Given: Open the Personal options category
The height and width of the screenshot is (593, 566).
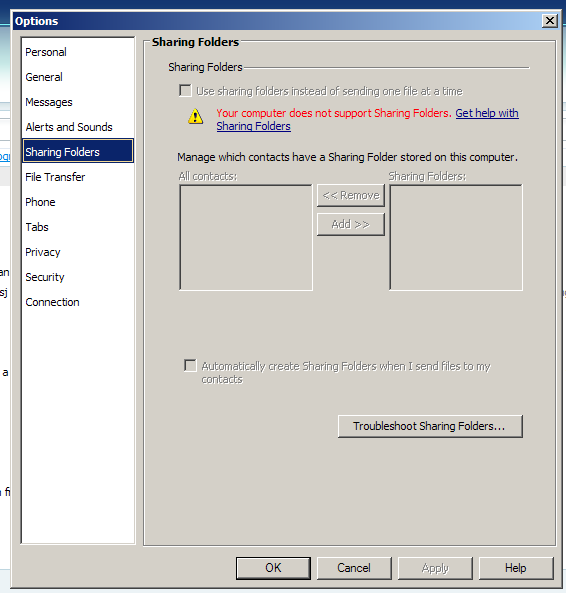Looking at the screenshot, I should coord(46,52).
